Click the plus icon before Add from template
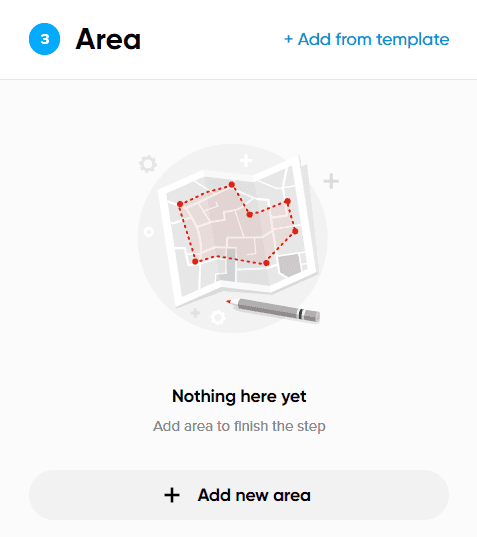 (289, 39)
